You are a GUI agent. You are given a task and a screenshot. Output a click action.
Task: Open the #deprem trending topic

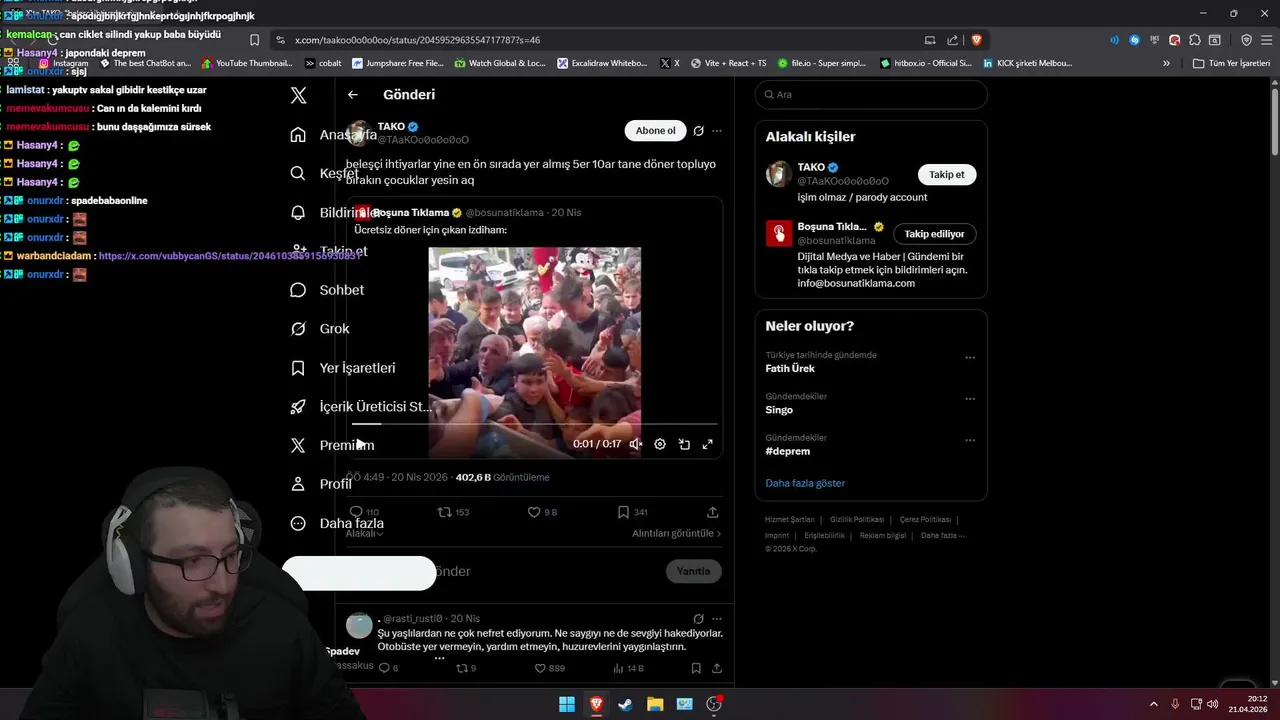(788, 451)
